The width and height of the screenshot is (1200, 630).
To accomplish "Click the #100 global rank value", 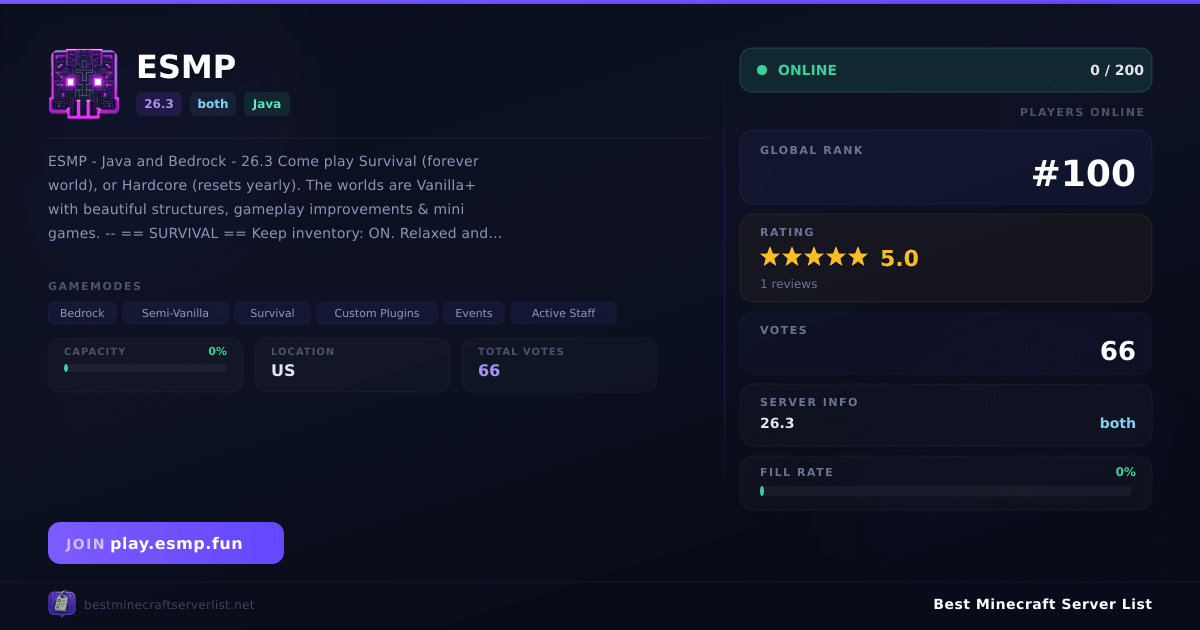I will [x=1084, y=174].
